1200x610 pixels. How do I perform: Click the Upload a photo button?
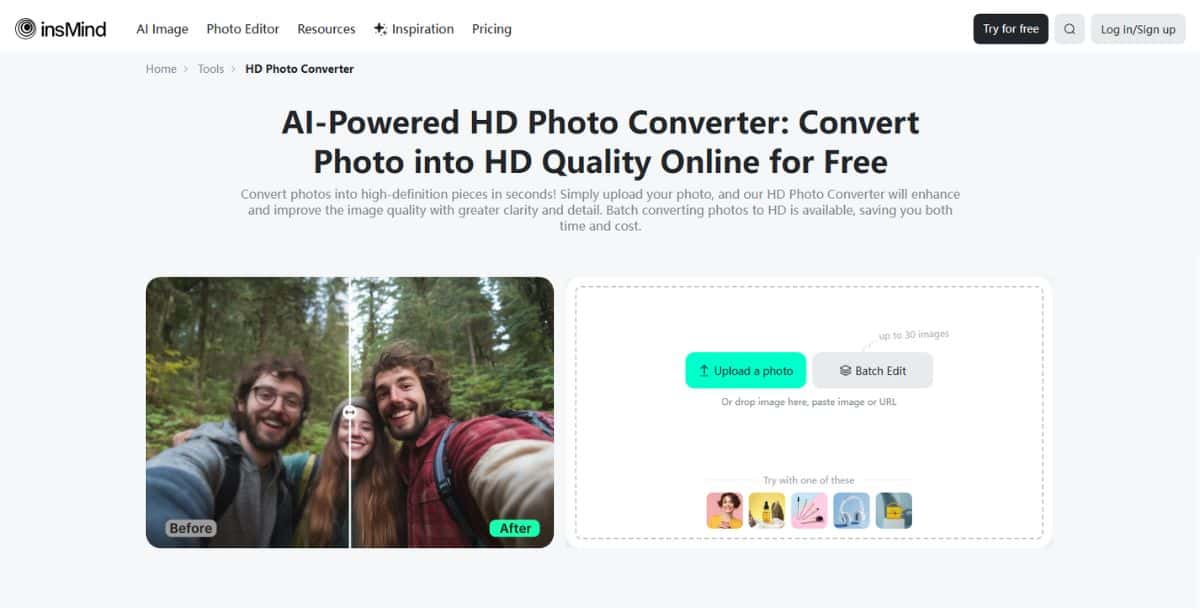(x=746, y=370)
